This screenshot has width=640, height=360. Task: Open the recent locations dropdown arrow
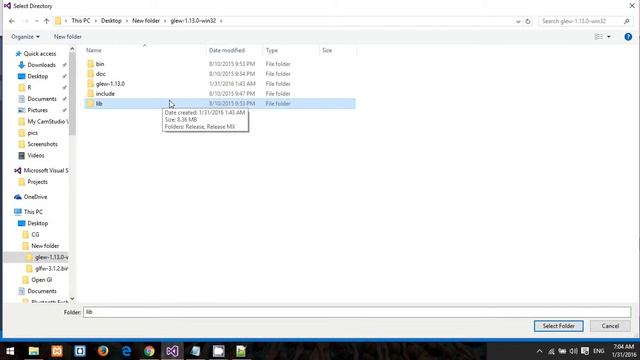pos(37,21)
